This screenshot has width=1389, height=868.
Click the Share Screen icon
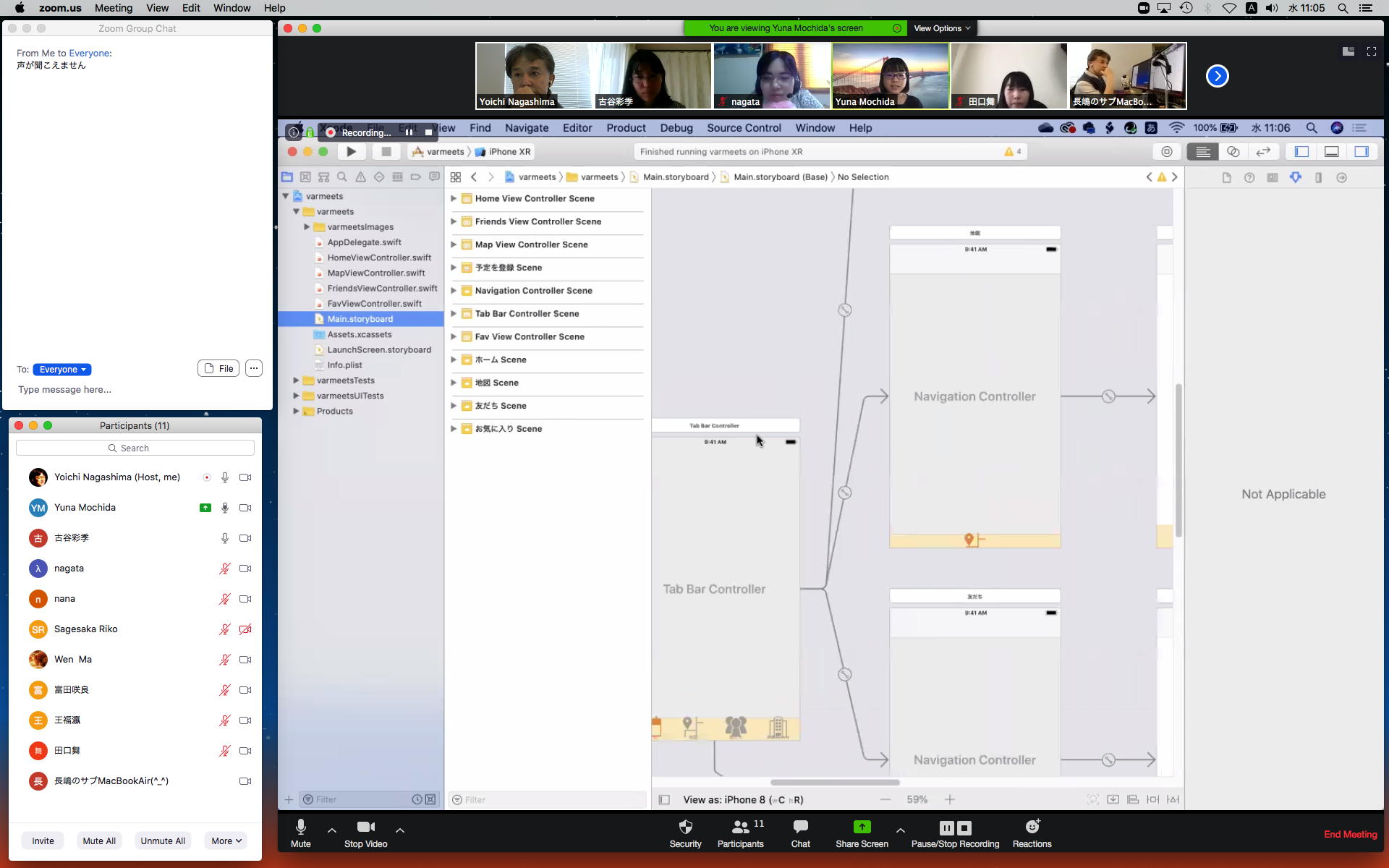coord(862,827)
